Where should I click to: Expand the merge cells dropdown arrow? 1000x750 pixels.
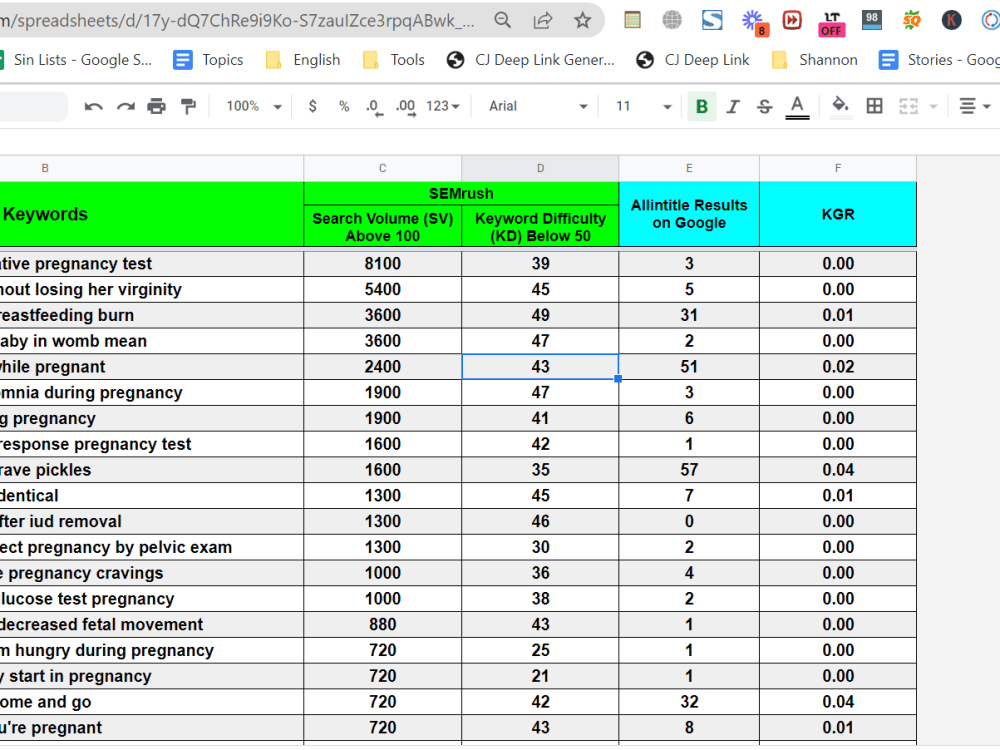click(934, 107)
